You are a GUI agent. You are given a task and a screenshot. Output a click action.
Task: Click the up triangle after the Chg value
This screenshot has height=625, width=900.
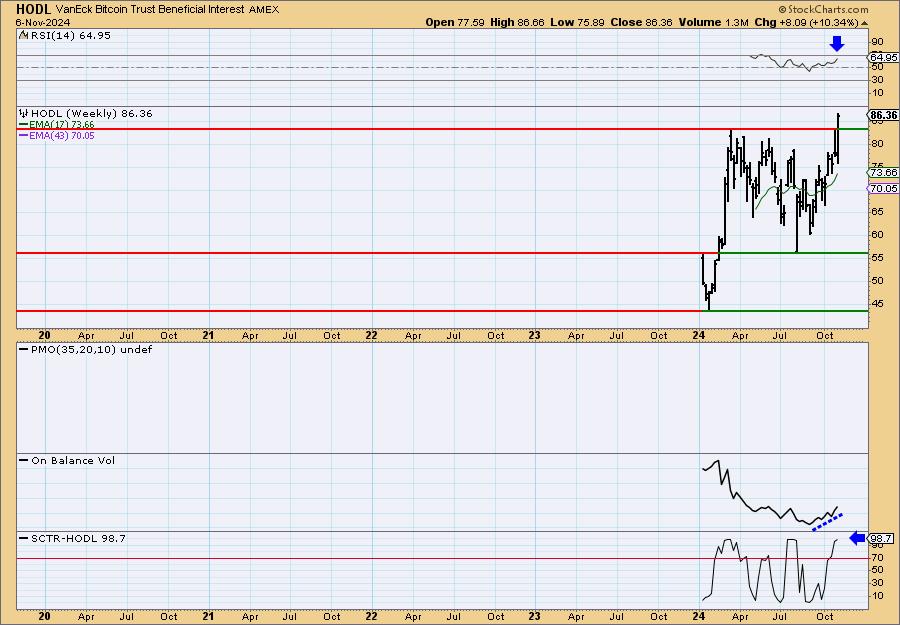point(864,23)
